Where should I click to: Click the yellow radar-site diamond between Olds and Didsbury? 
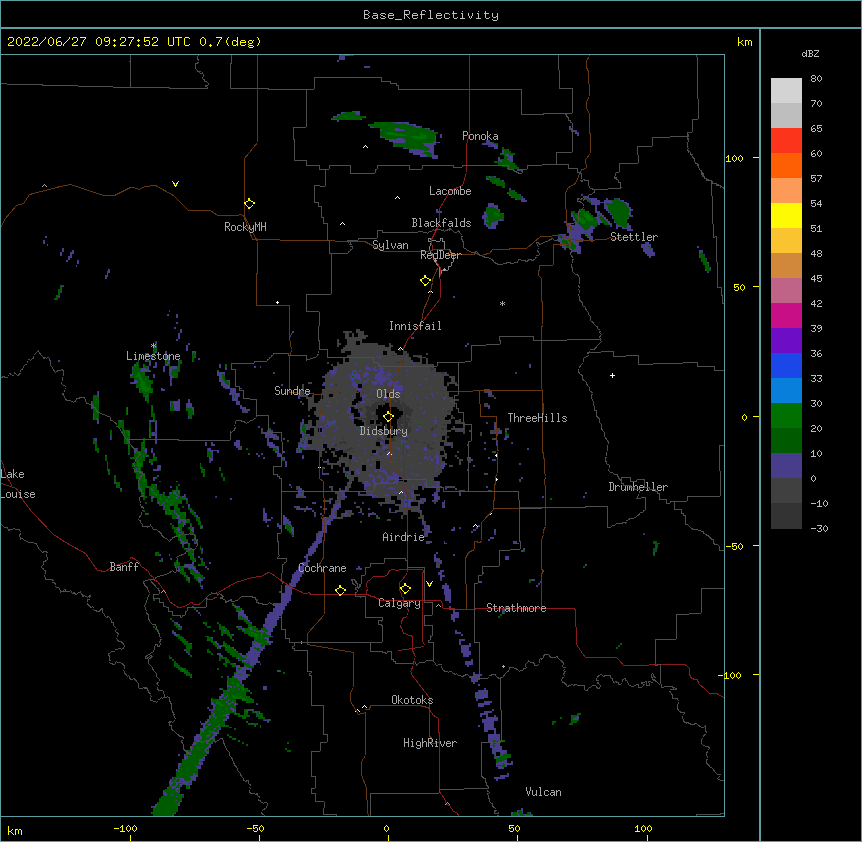click(388, 417)
